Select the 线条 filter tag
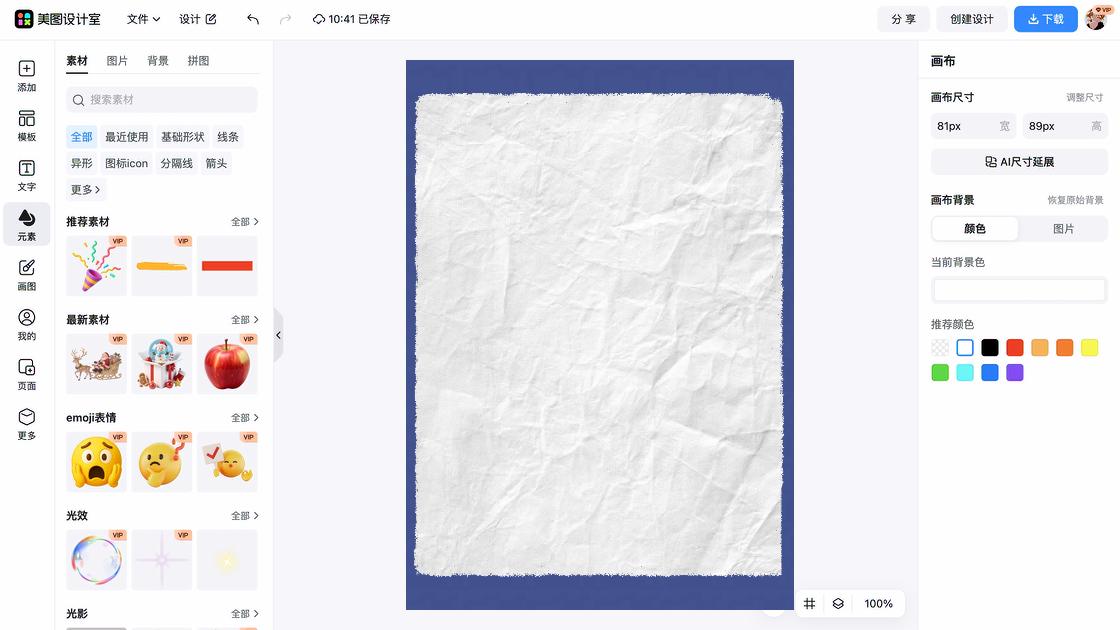This screenshot has width=1120, height=630. point(228,136)
